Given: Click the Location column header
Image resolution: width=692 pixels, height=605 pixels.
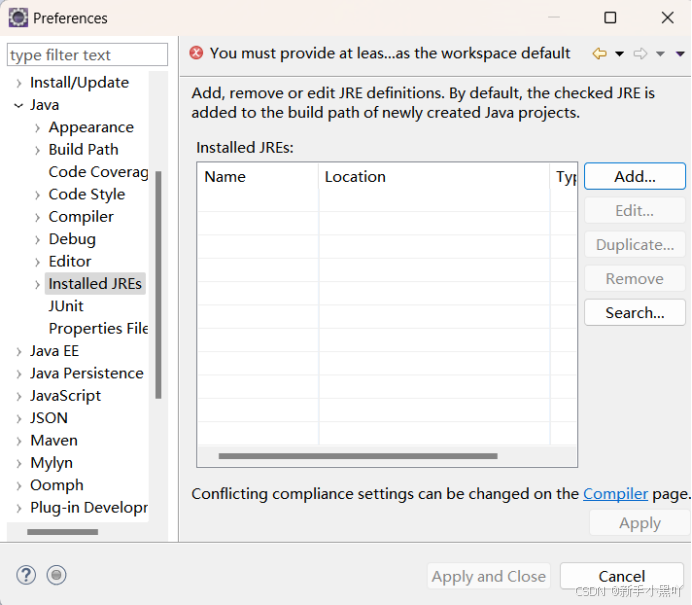Looking at the screenshot, I should [x=434, y=177].
